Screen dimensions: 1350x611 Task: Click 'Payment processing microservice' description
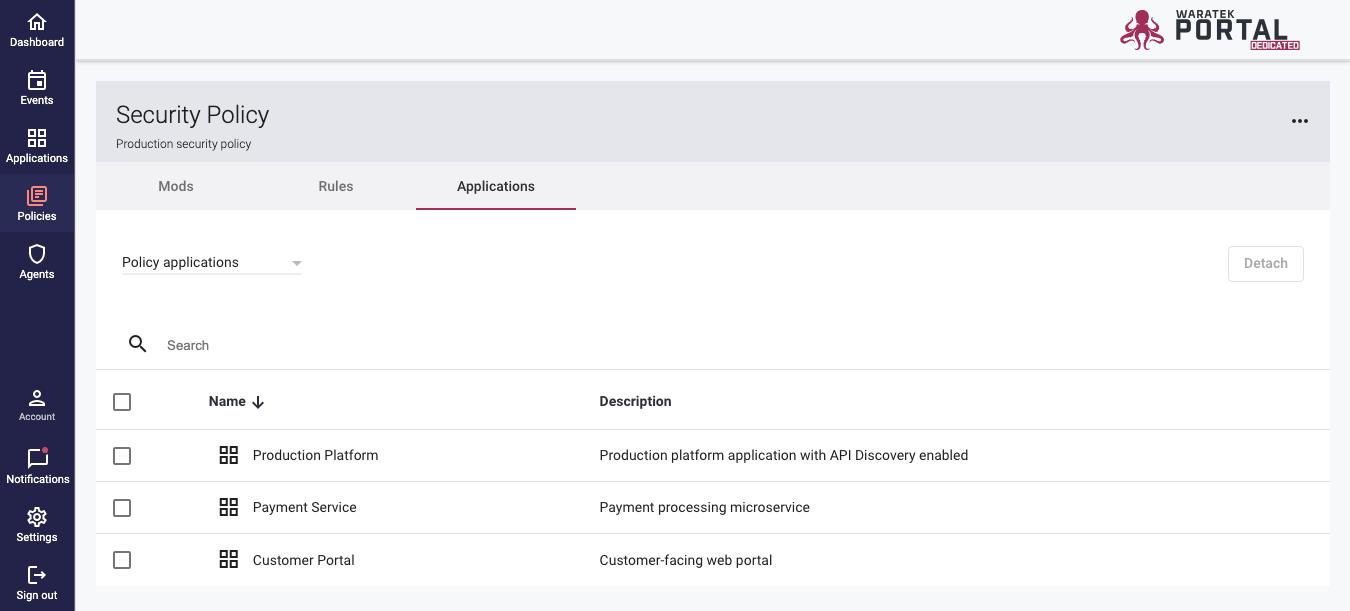point(704,507)
